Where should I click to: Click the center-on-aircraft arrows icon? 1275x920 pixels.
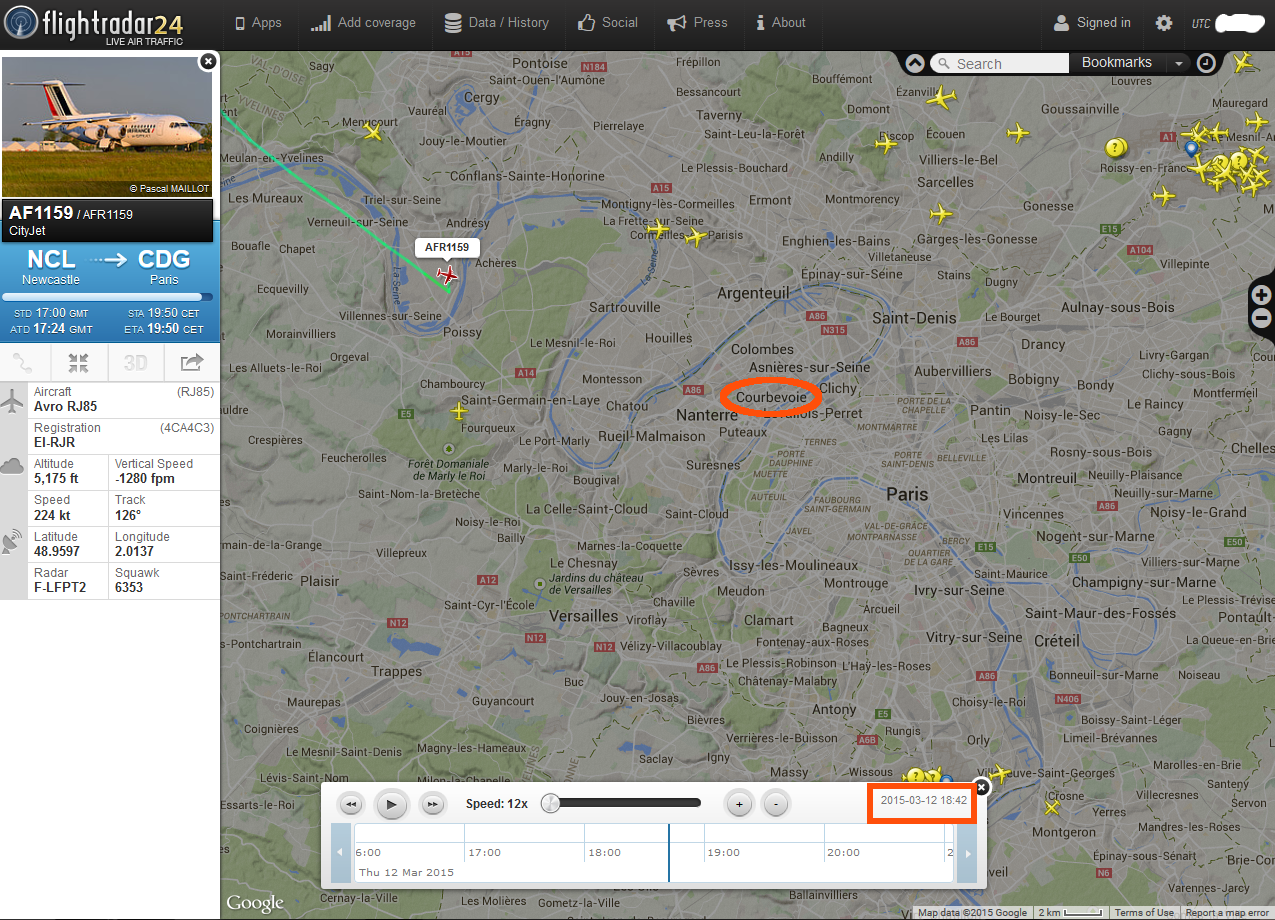click(79, 362)
